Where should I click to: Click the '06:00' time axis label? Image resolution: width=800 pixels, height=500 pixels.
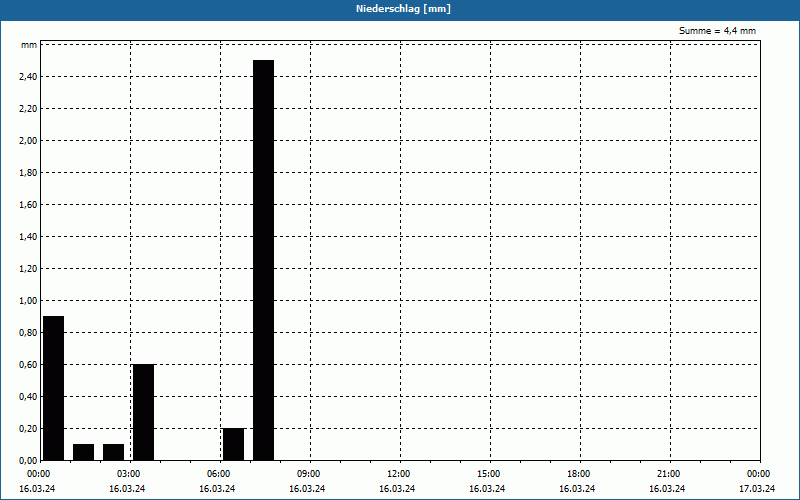pos(218,474)
